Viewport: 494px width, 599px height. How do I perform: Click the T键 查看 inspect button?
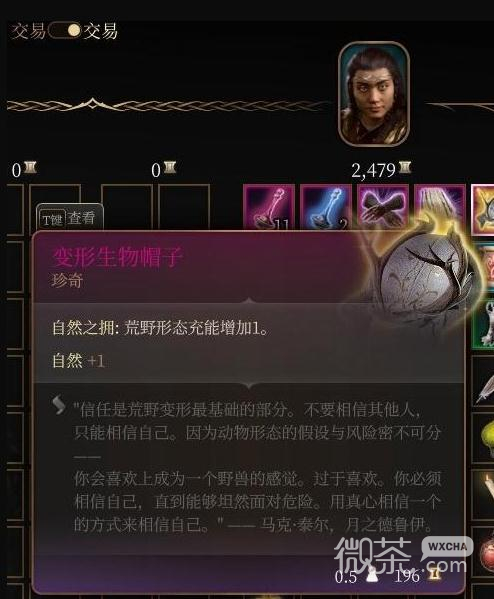69,219
